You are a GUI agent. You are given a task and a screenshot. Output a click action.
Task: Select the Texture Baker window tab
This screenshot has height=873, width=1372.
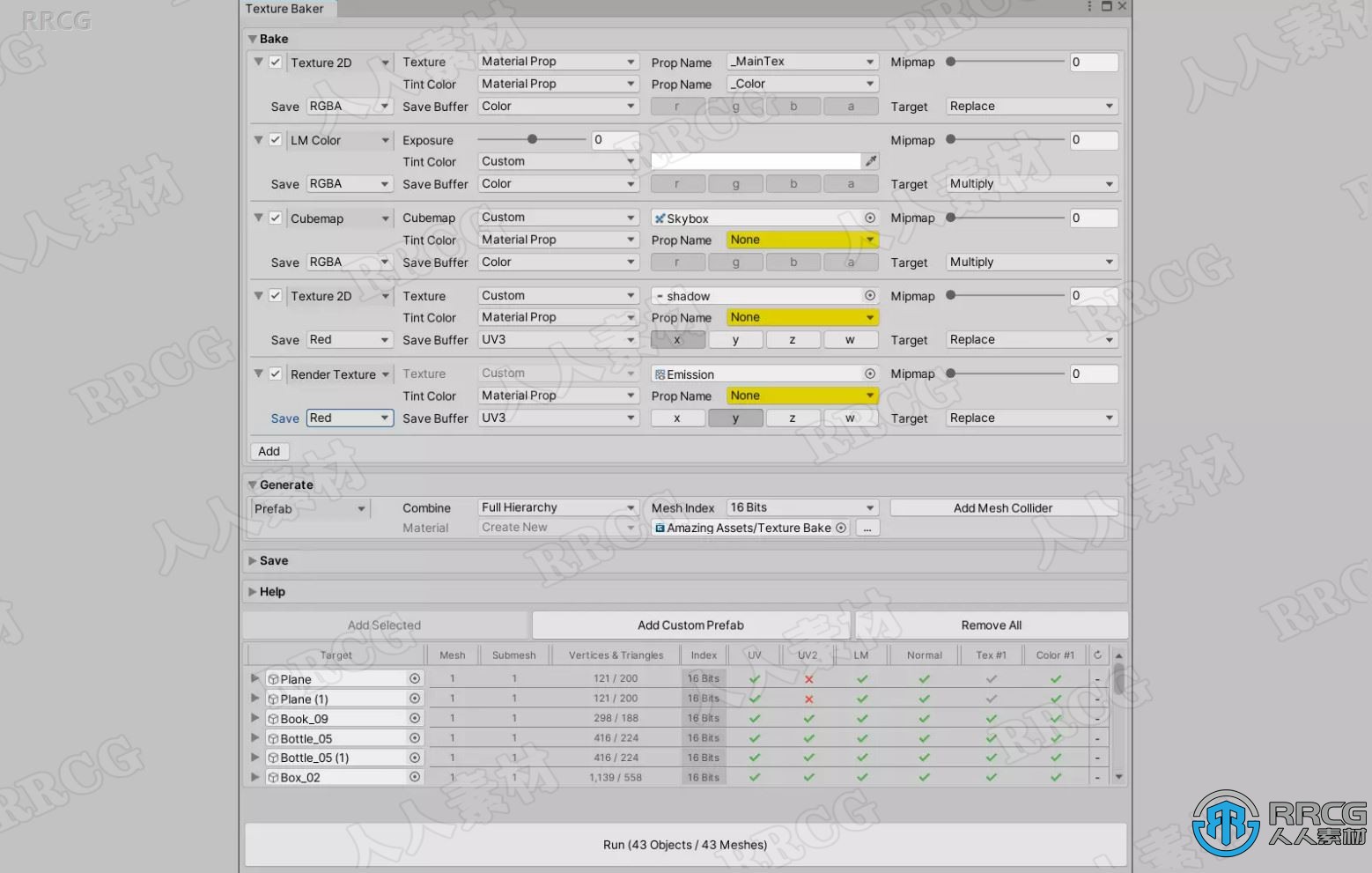click(x=289, y=9)
